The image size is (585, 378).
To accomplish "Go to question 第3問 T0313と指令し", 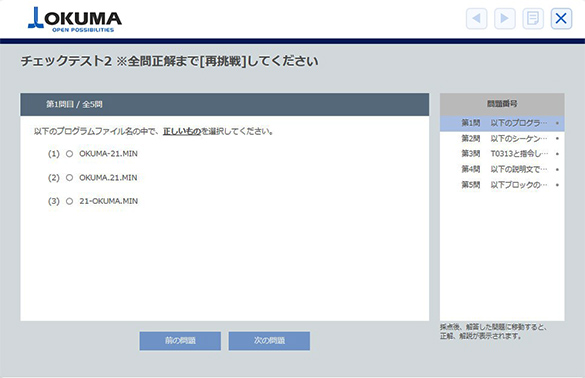I will 502,154.
